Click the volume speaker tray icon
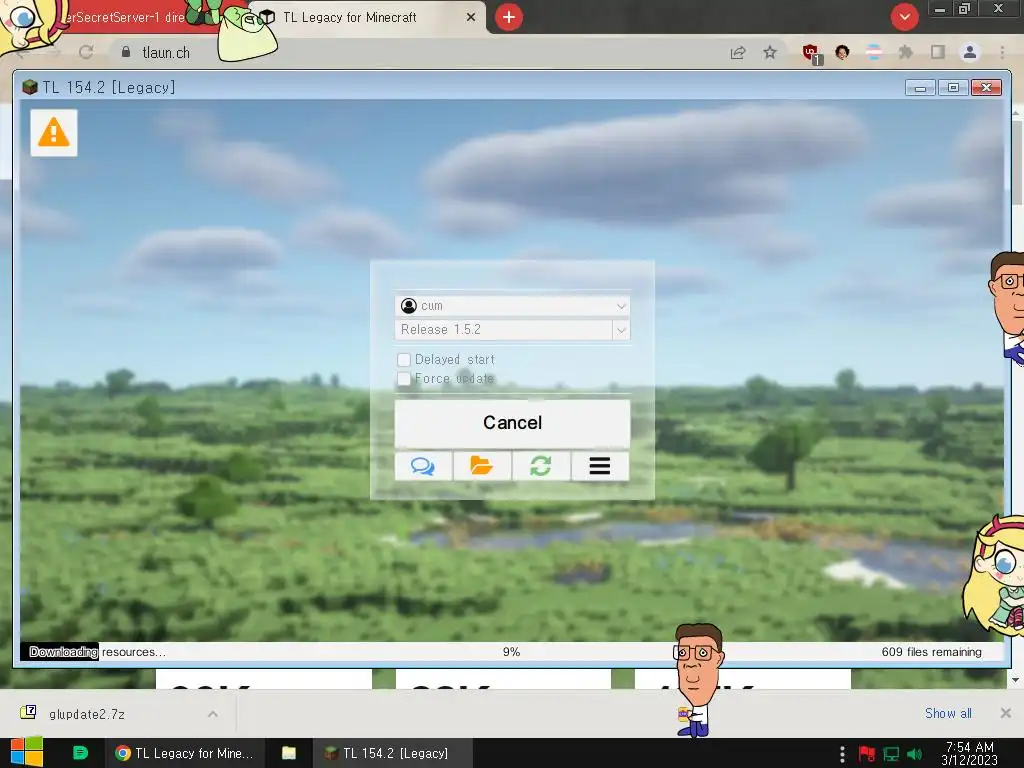The width and height of the screenshot is (1024, 768). 914,754
